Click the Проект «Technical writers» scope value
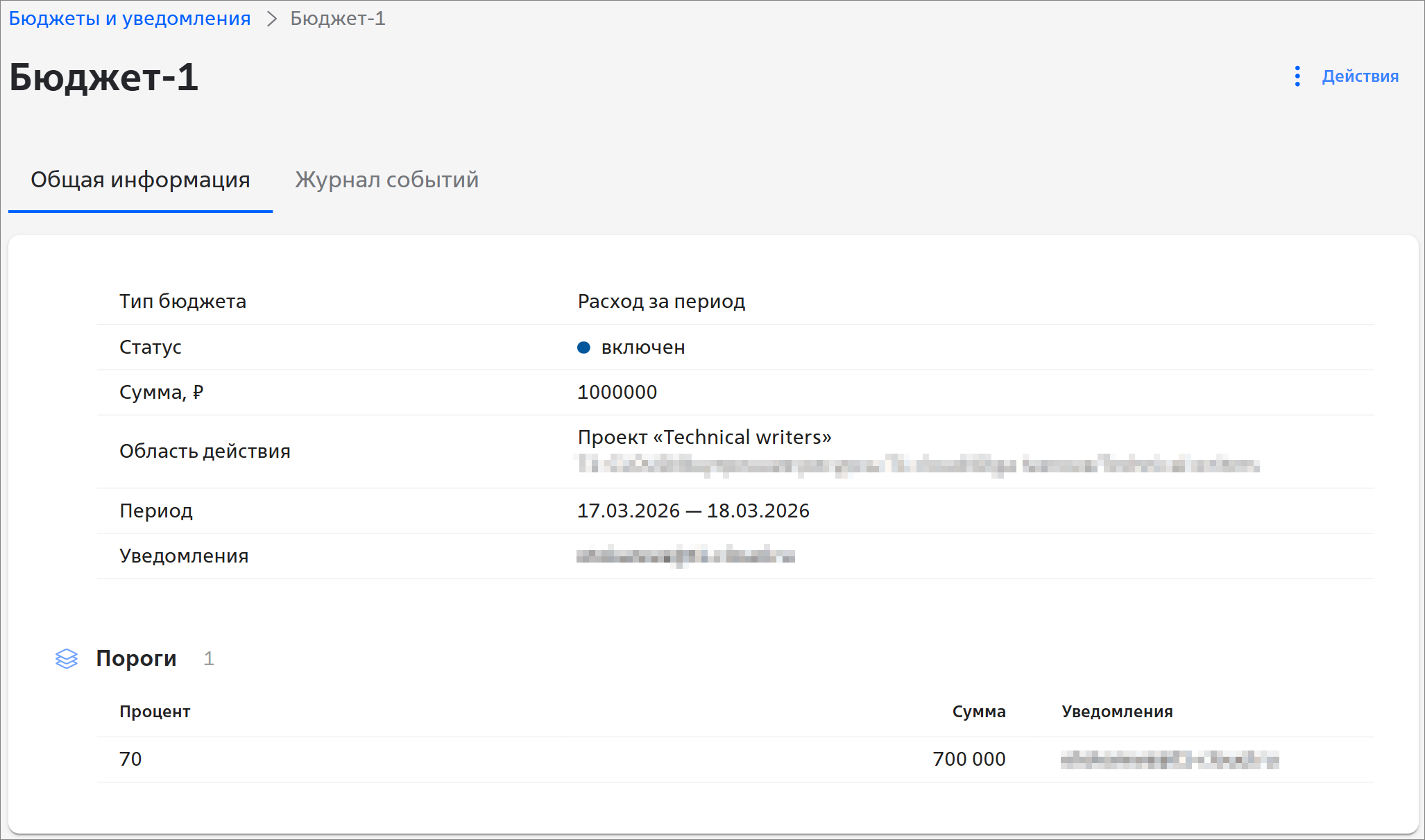Screen dimensions: 1425x840 (704, 437)
